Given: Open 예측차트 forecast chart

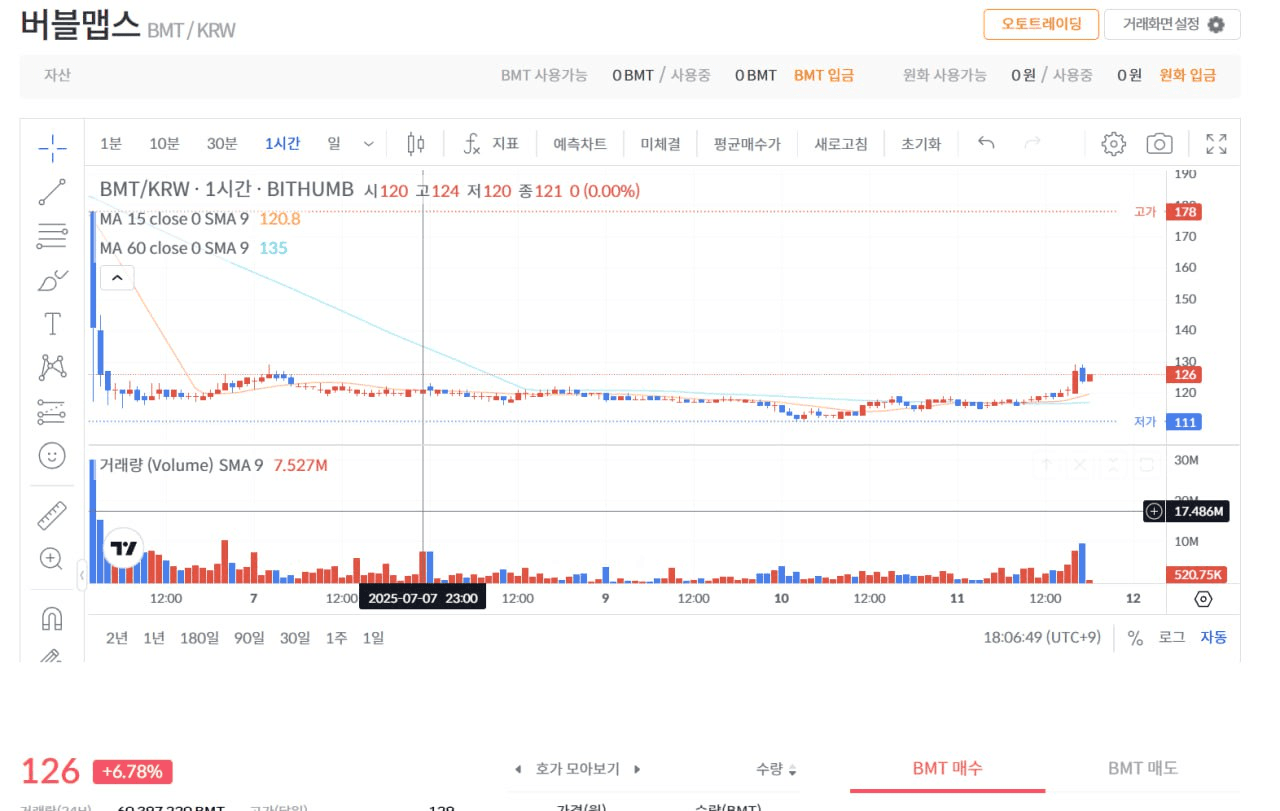Looking at the screenshot, I should [x=580, y=144].
